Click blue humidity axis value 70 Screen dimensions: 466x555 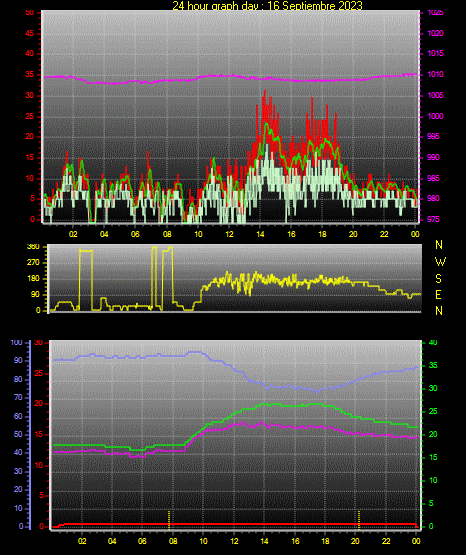pyautogui.click(x=18, y=397)
